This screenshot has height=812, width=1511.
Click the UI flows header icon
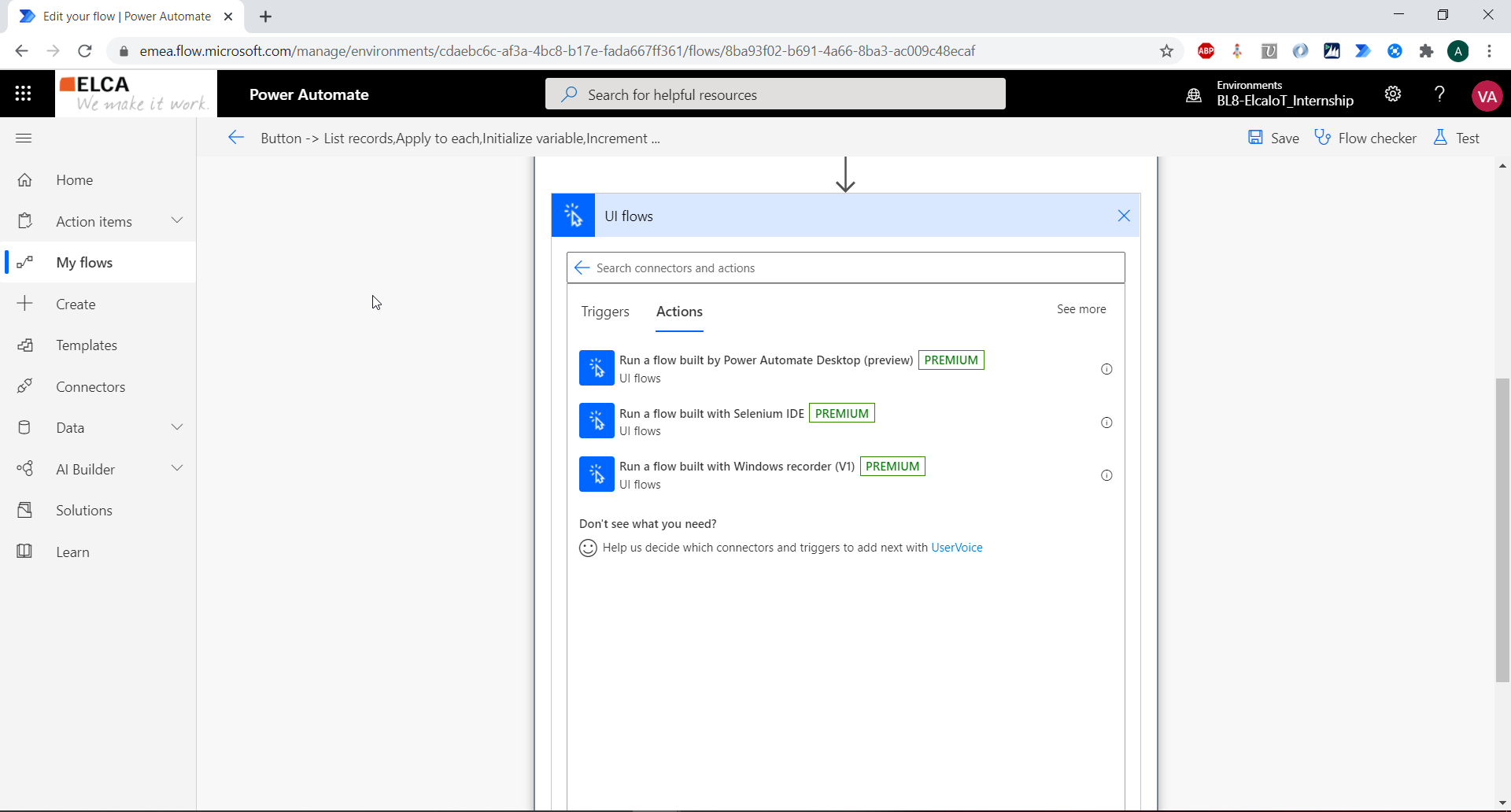coord(573,216)
